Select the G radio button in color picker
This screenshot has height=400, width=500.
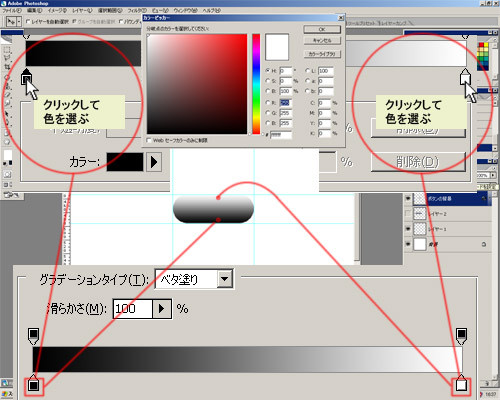pos(268,113)
